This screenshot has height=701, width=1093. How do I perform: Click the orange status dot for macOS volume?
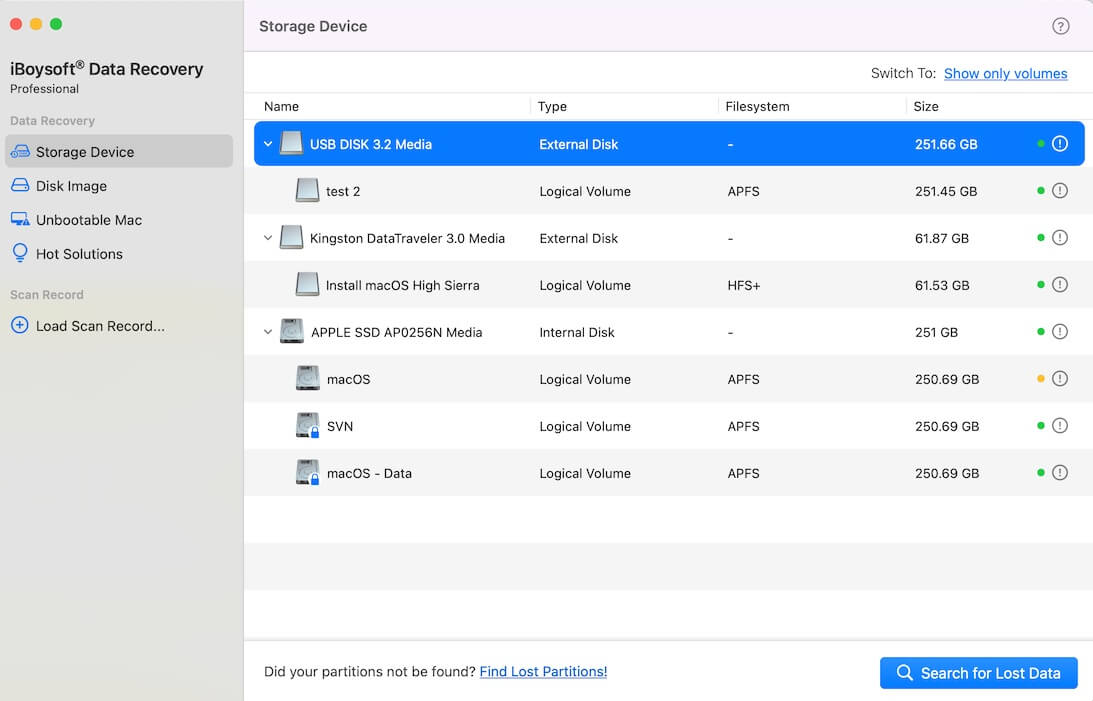click(x=1041, y=378)
